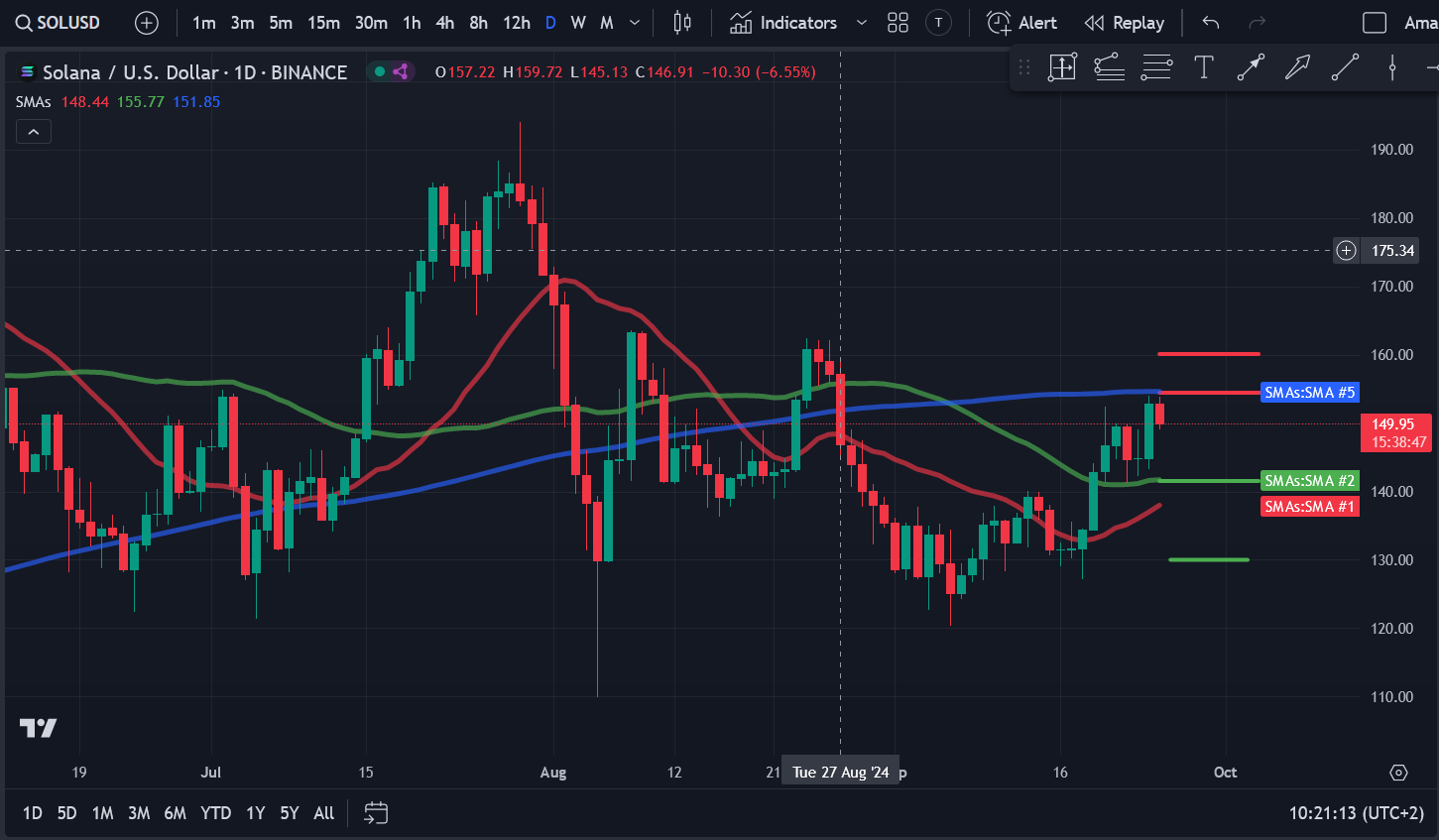Select the 12h interval

pos(516,23)
